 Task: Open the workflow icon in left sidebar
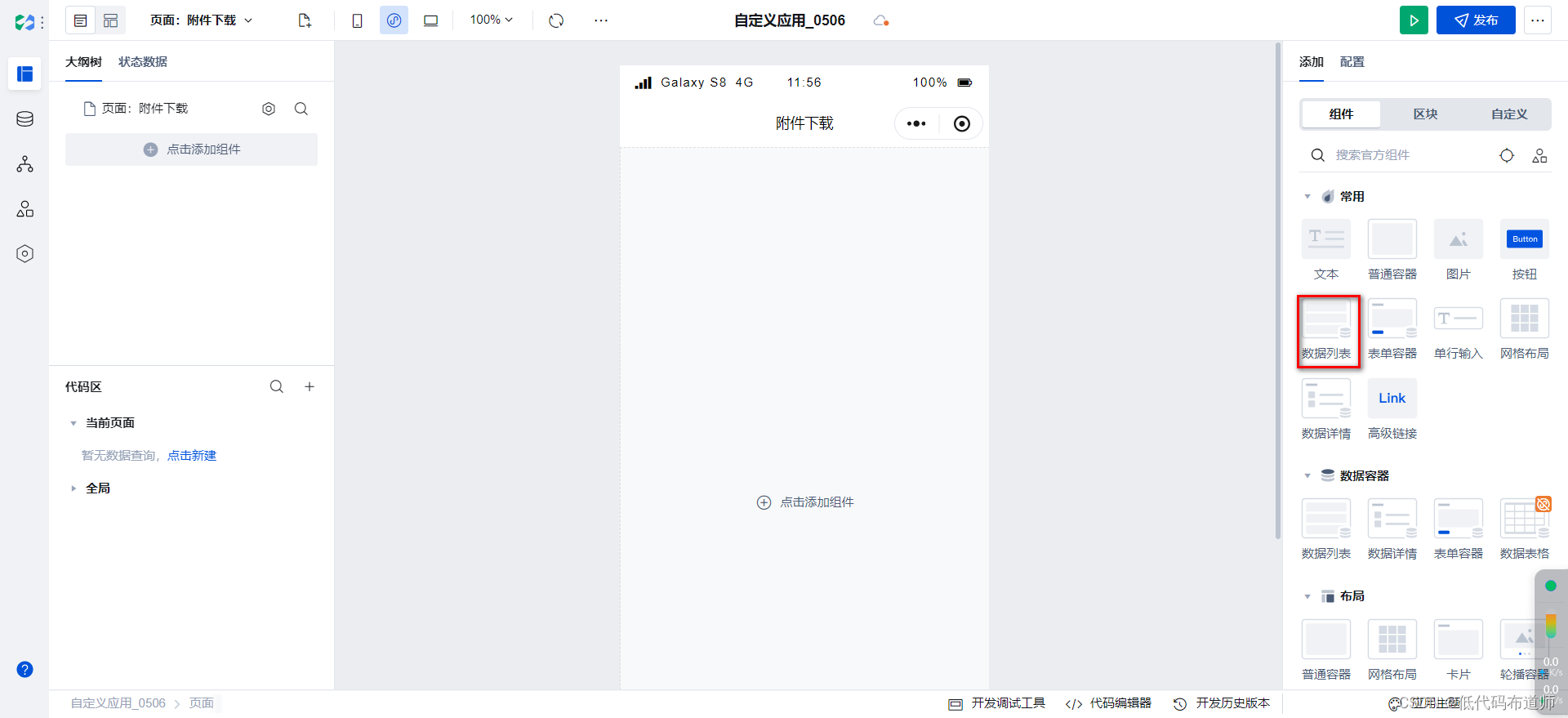(24, 164)
